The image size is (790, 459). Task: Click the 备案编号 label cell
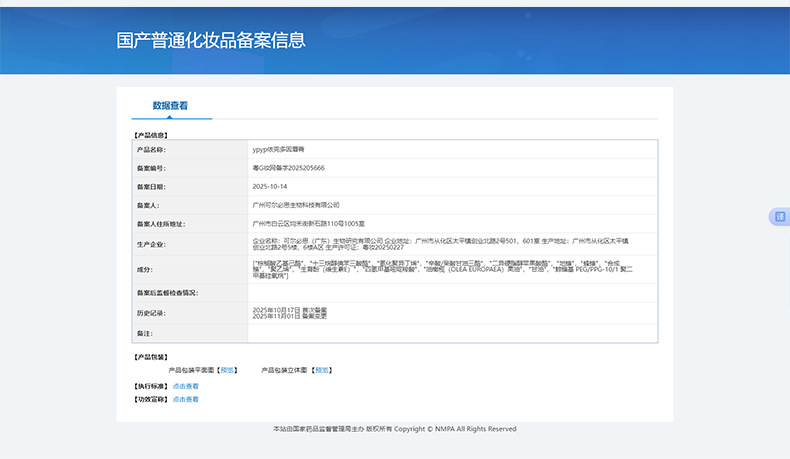click(190, 168)
